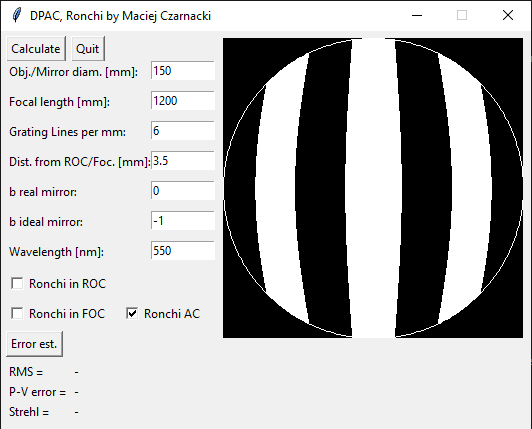Screen dimensions: 532x429
Task: Run the Error est. calculation
Action: [x=34, y=344]
